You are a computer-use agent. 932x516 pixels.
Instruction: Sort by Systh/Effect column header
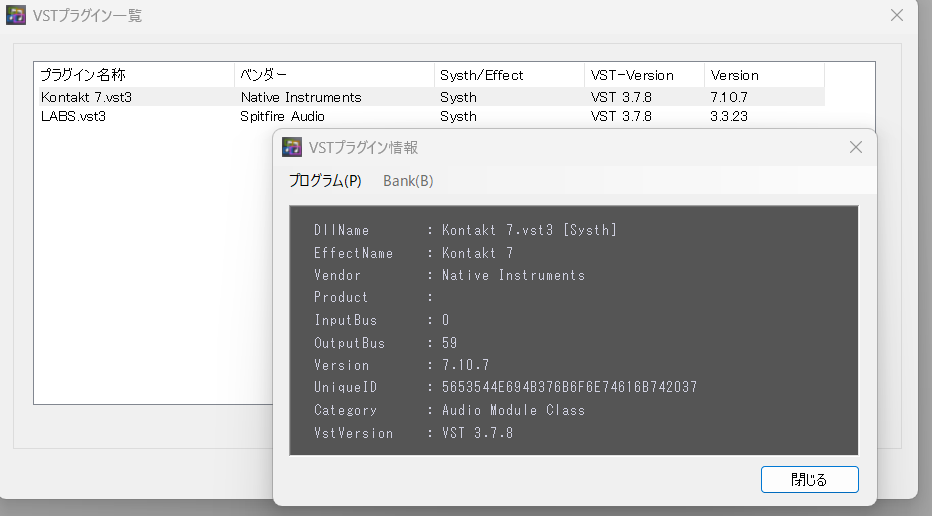509,75
